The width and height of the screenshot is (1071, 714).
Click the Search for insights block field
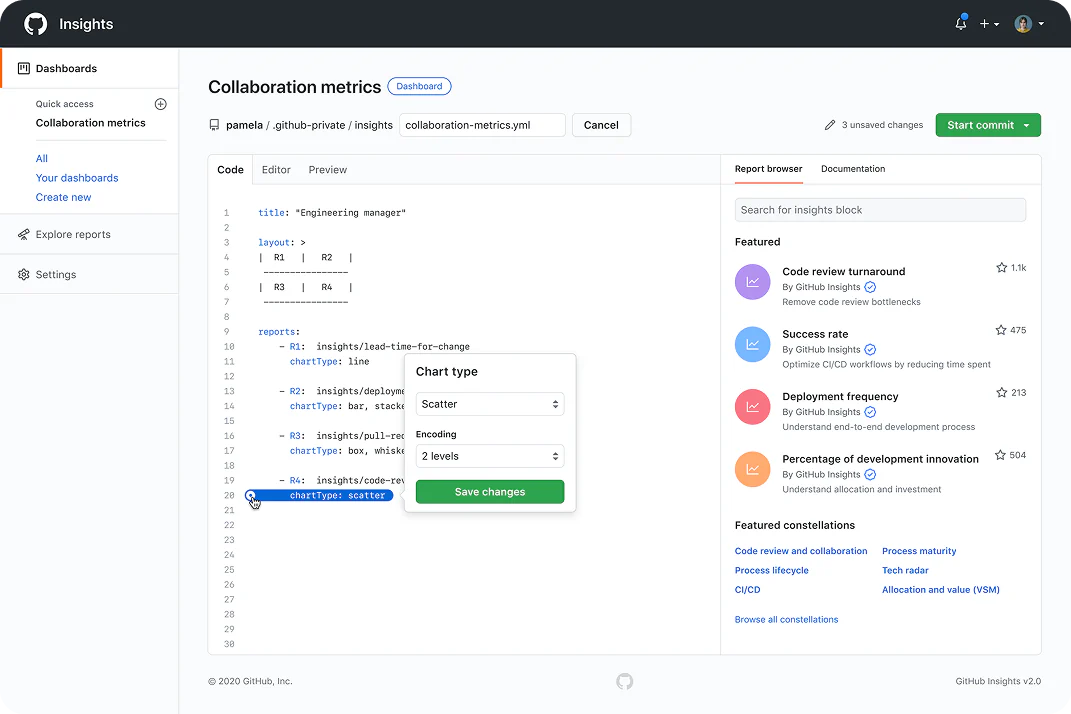tap(880, 210)
